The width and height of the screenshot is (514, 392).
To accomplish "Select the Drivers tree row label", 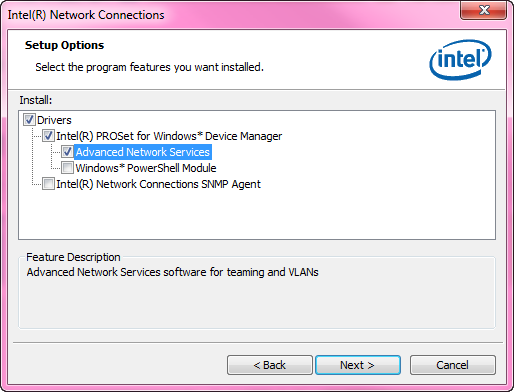I will [54, 120].
